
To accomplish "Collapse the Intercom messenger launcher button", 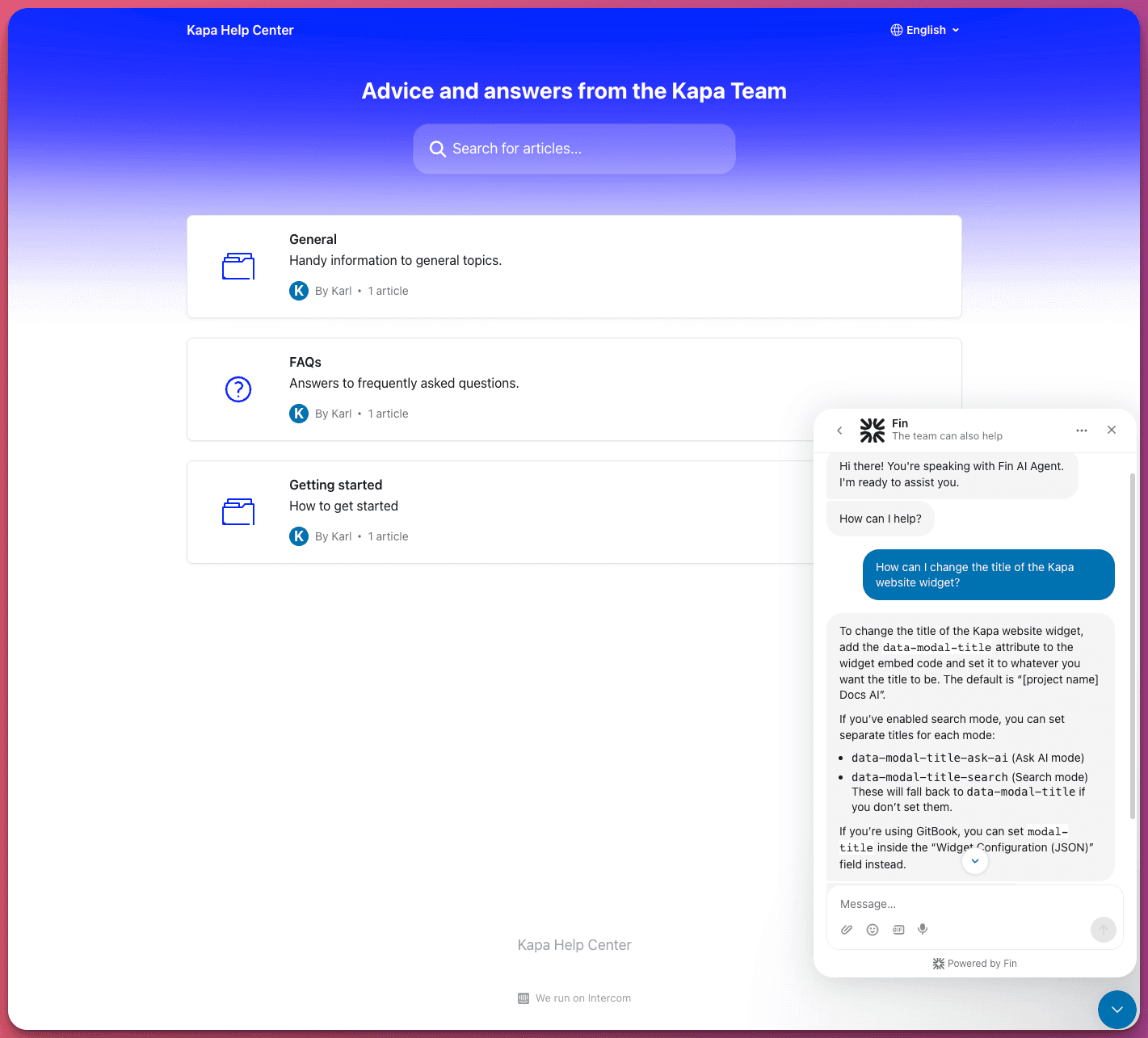I will coord(1117,1010).
